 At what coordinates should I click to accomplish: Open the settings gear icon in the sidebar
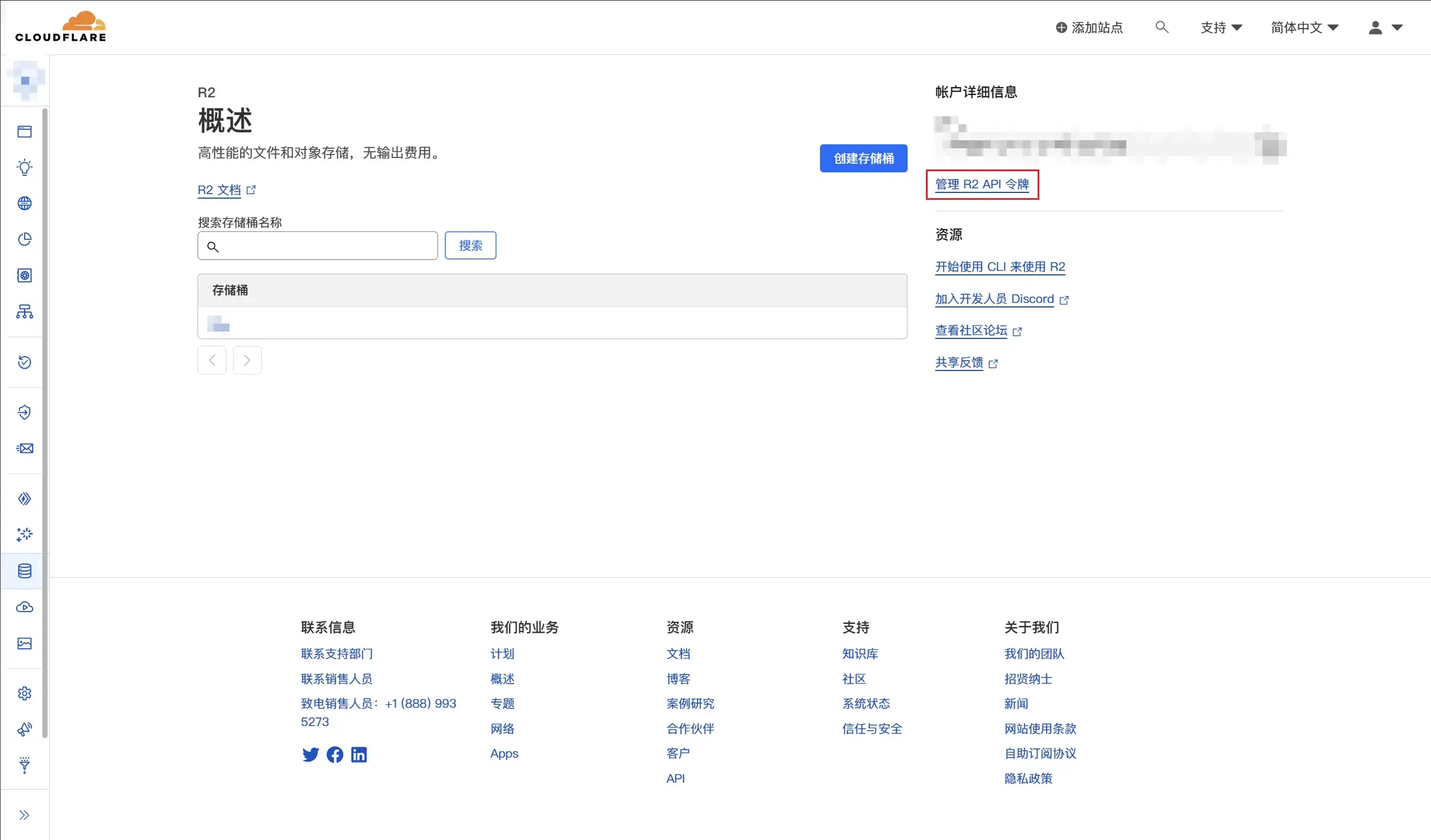click(x=25, y=693)
